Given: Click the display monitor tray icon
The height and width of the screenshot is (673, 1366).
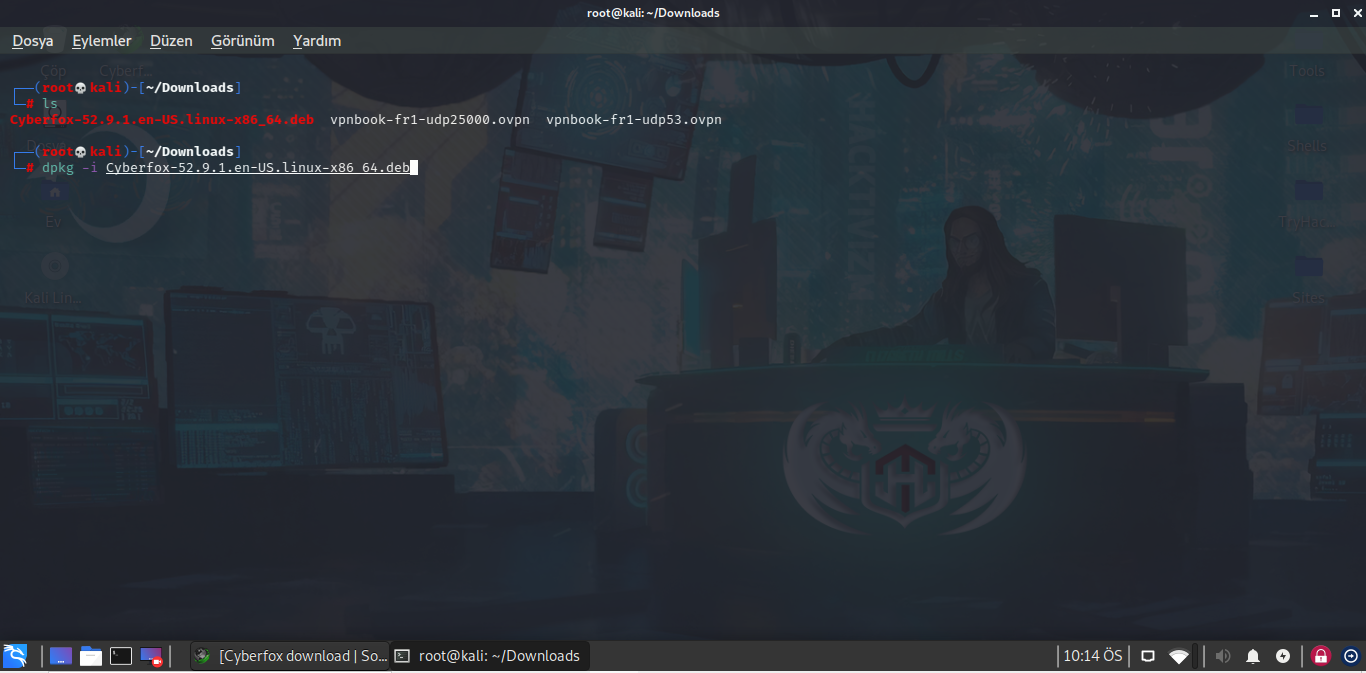Looking at the screenshot, I should tap(1148, 656).
